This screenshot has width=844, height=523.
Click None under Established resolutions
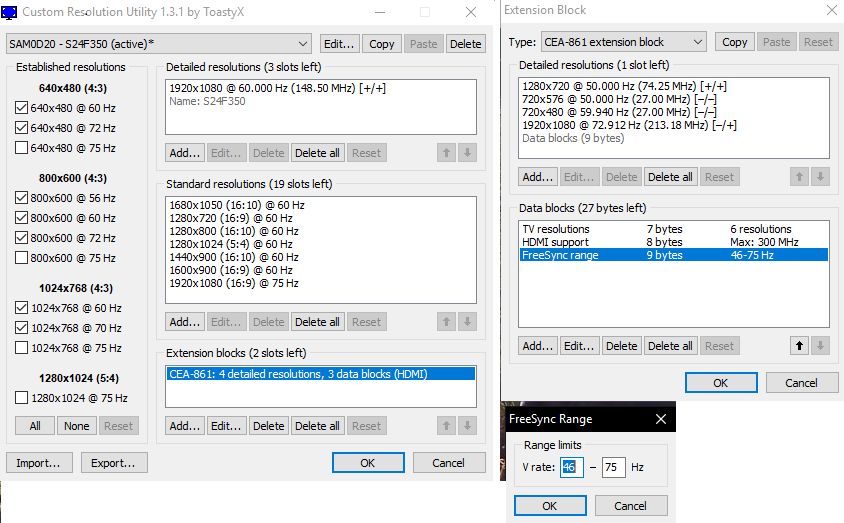pyautogui.click(x=76, y=426)
